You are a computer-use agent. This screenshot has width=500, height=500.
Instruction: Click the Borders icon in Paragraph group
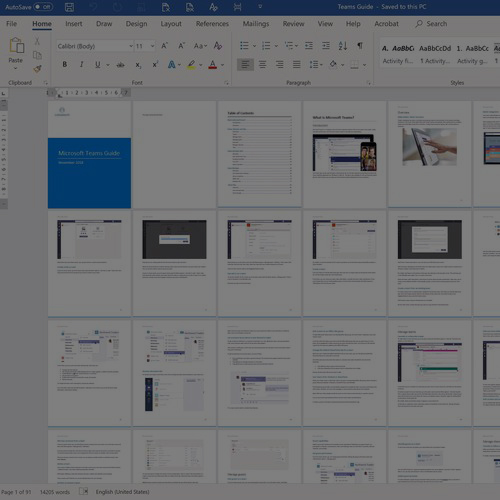[354, 65]
